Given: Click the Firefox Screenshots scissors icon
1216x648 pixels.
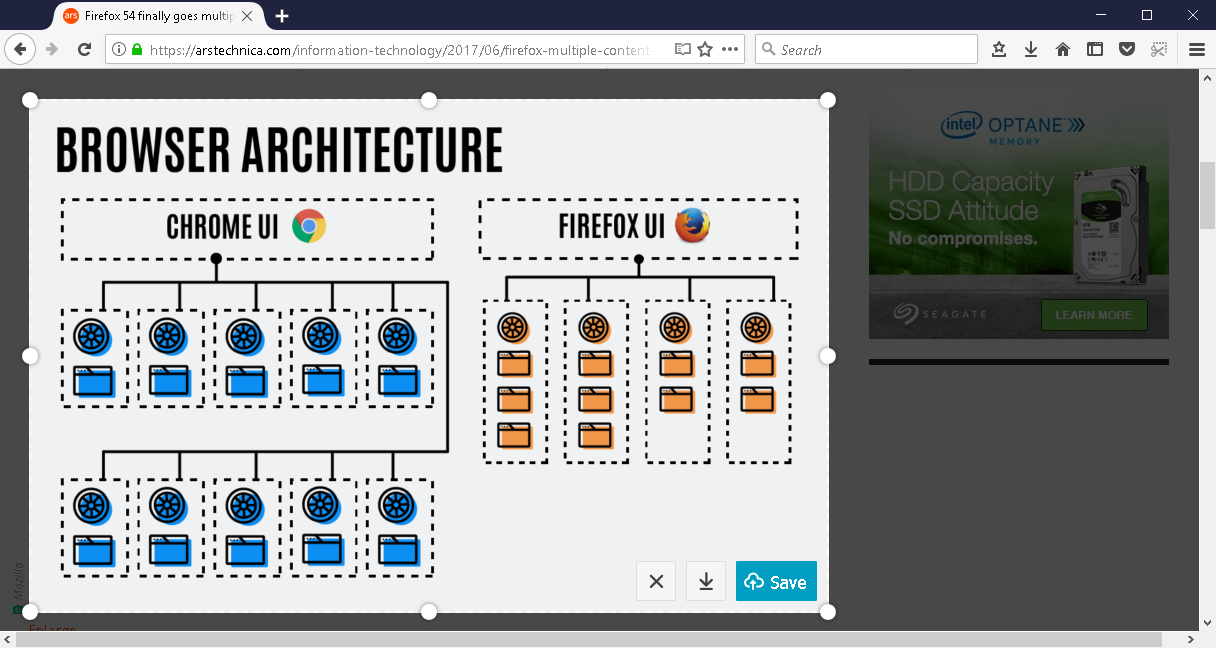Looking at the screenshot, I should (1159, 49).
